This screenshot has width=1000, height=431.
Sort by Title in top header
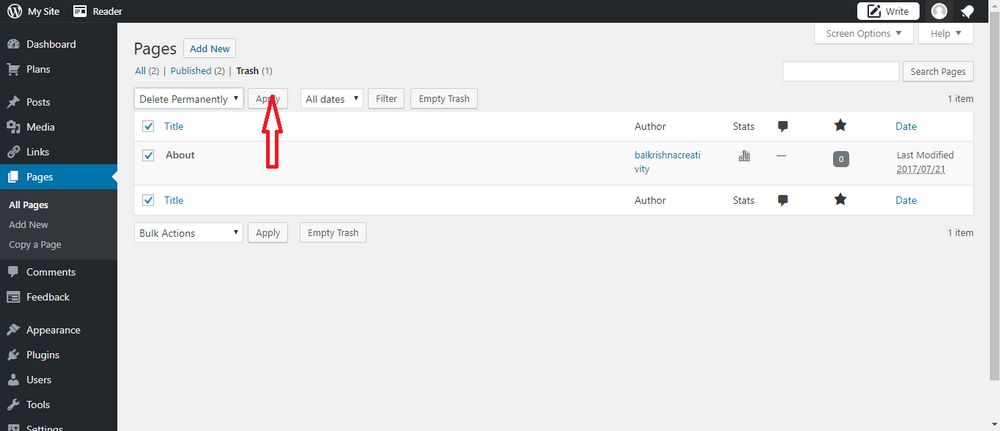(x=173, y=126)
